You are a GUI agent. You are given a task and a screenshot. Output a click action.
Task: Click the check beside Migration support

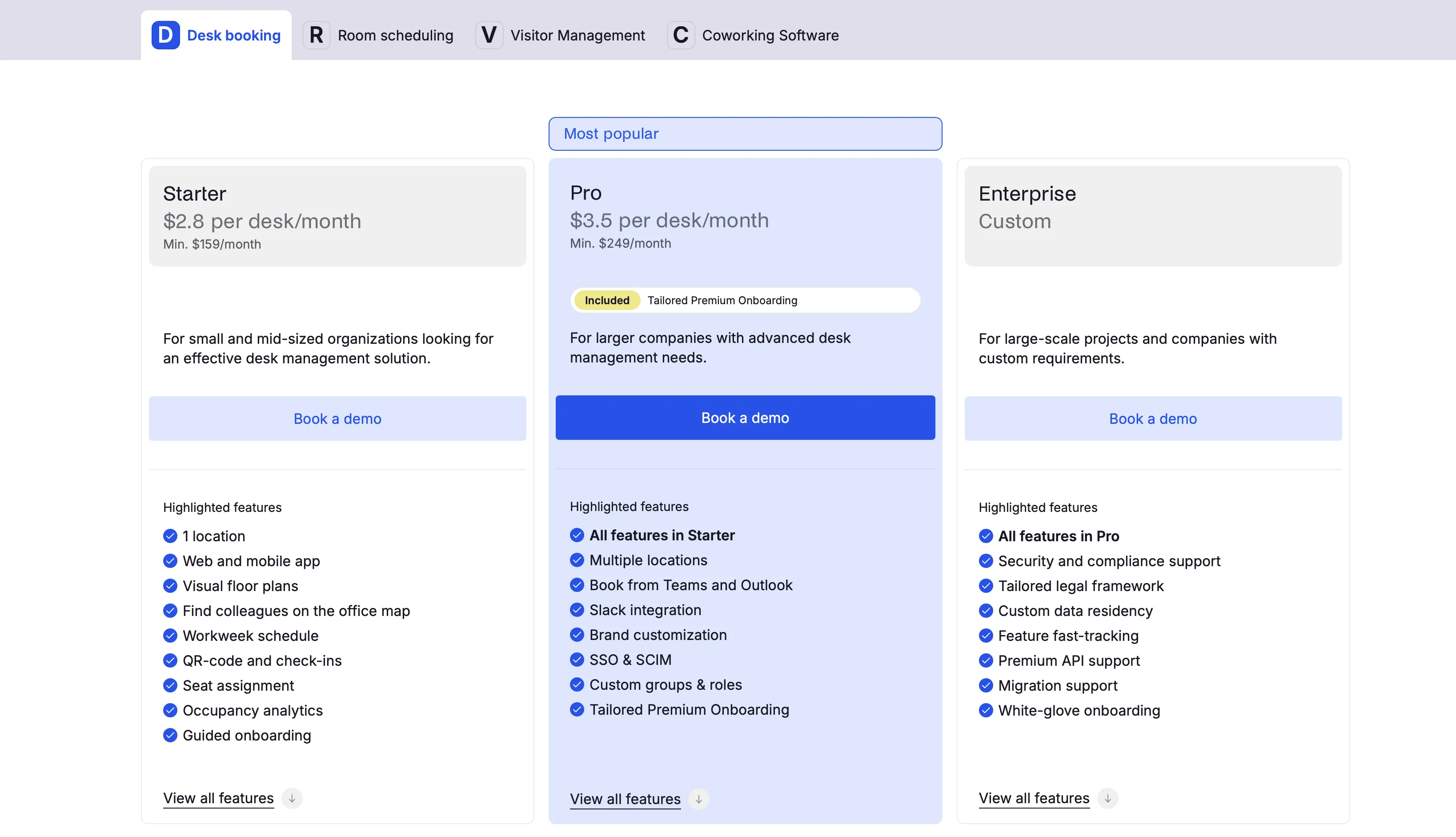pyautogui.click(x=986, y=685)
